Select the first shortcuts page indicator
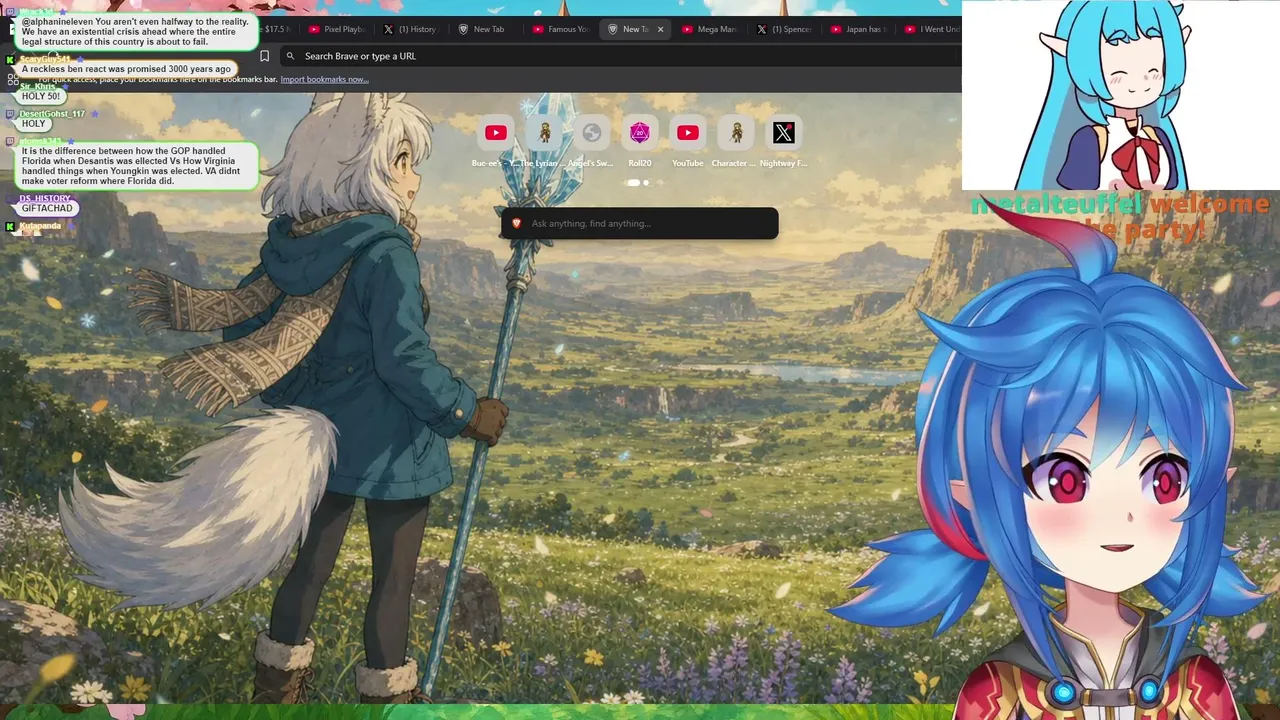1280x720 pixels. [x=633, y=183]
